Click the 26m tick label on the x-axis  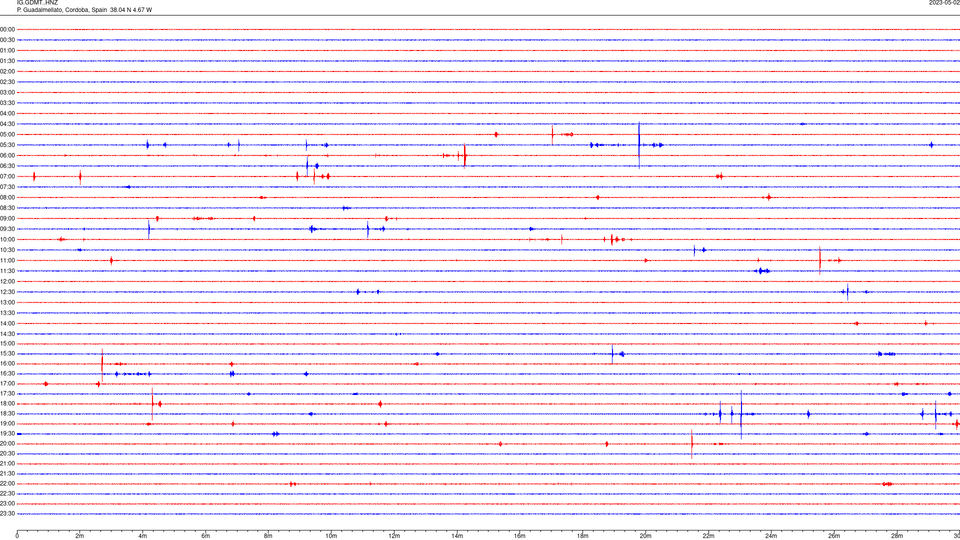pos(834,536)
